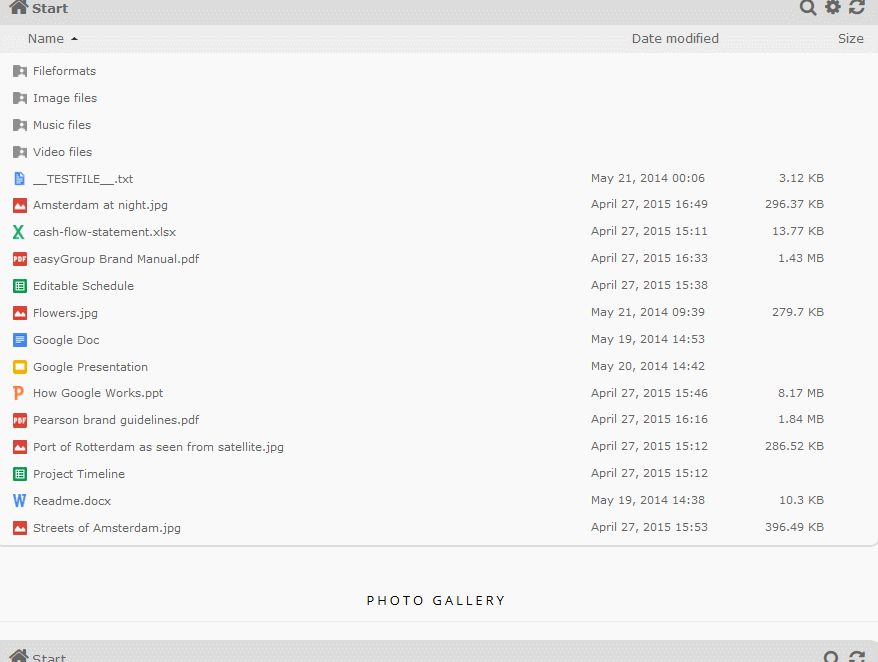Click the search magnifier icon in top header

click(807, 8)
